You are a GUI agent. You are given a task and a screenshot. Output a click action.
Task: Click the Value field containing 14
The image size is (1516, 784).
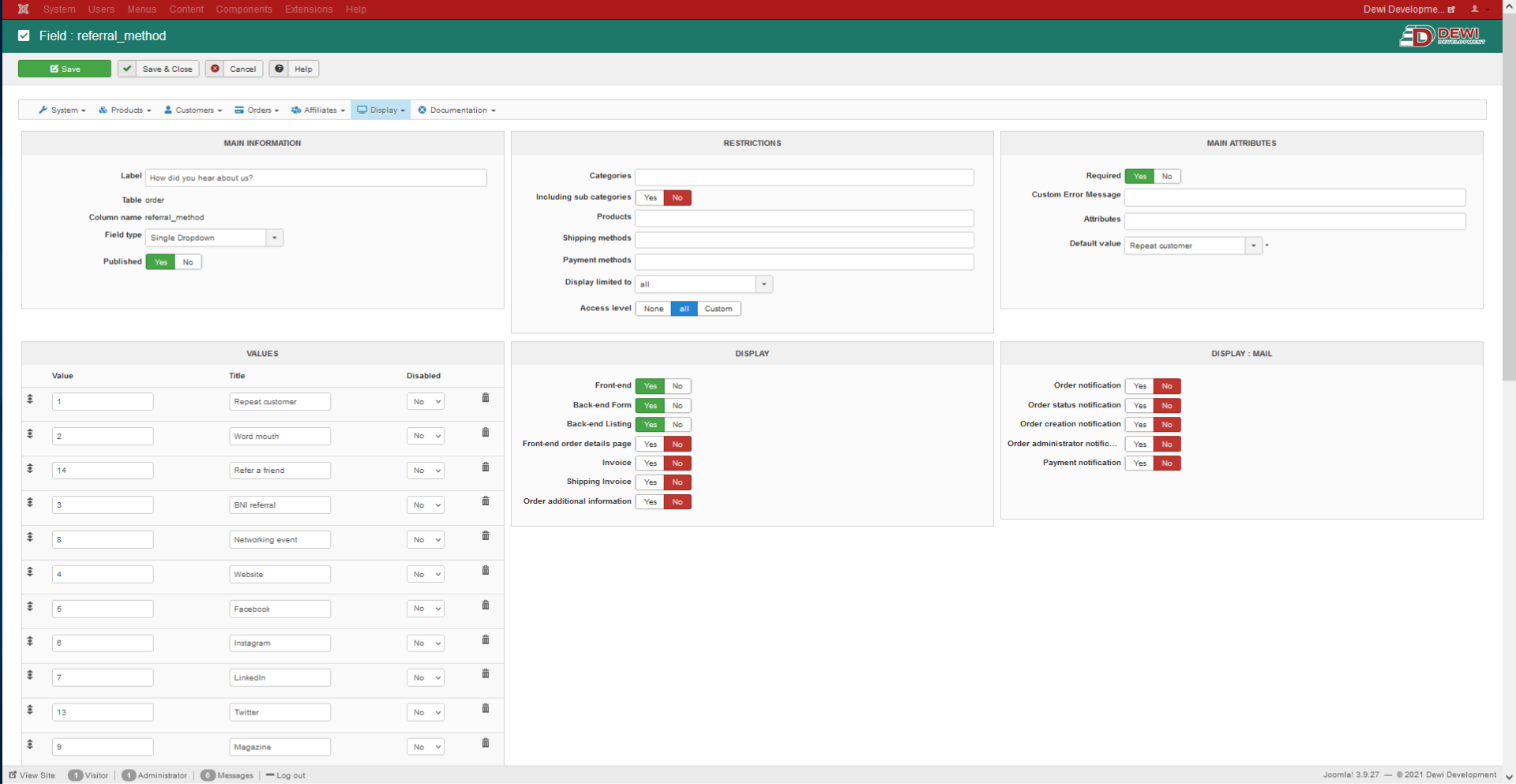point(103,471)
